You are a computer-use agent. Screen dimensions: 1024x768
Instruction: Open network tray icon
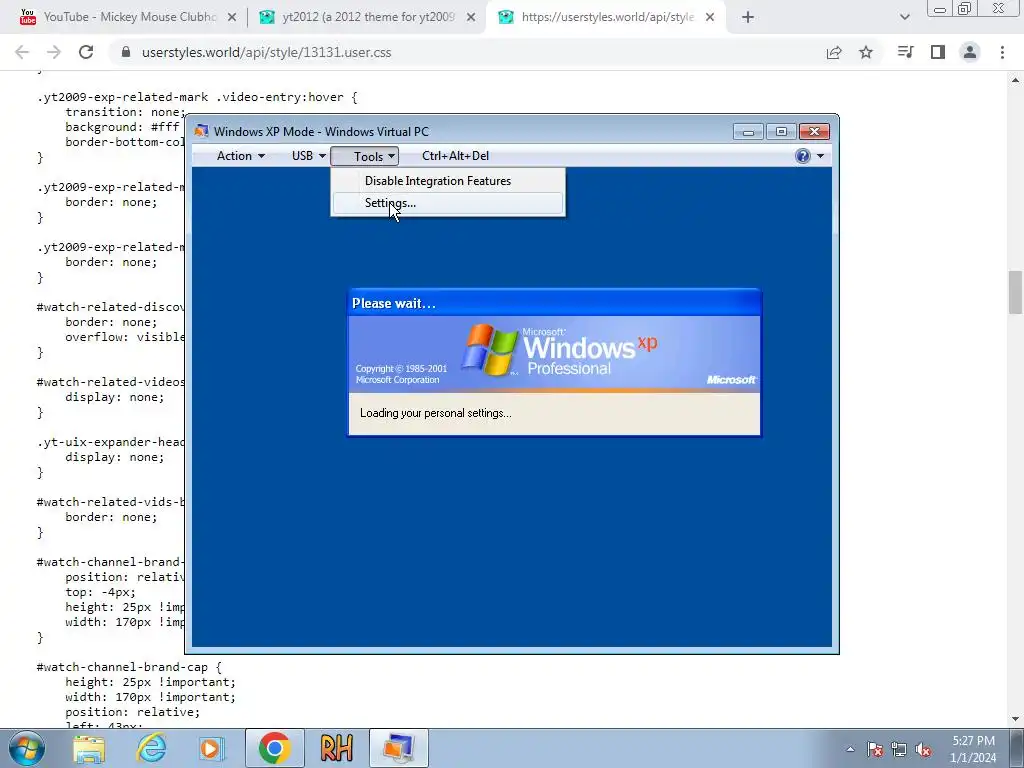point(899,749)
